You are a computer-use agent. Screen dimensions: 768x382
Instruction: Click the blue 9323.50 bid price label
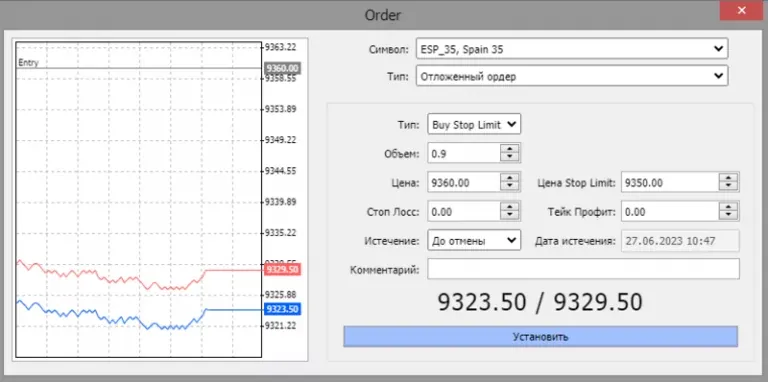coord(282,309)
